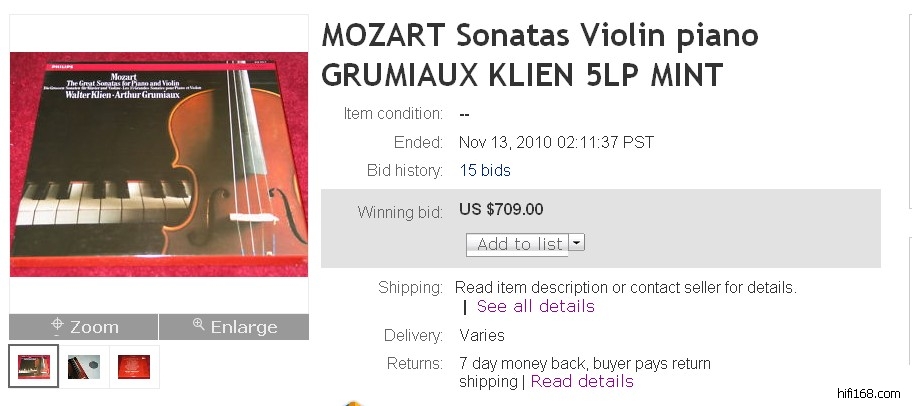Click the Zoom crosshair icon under the image

coord(58,326)
